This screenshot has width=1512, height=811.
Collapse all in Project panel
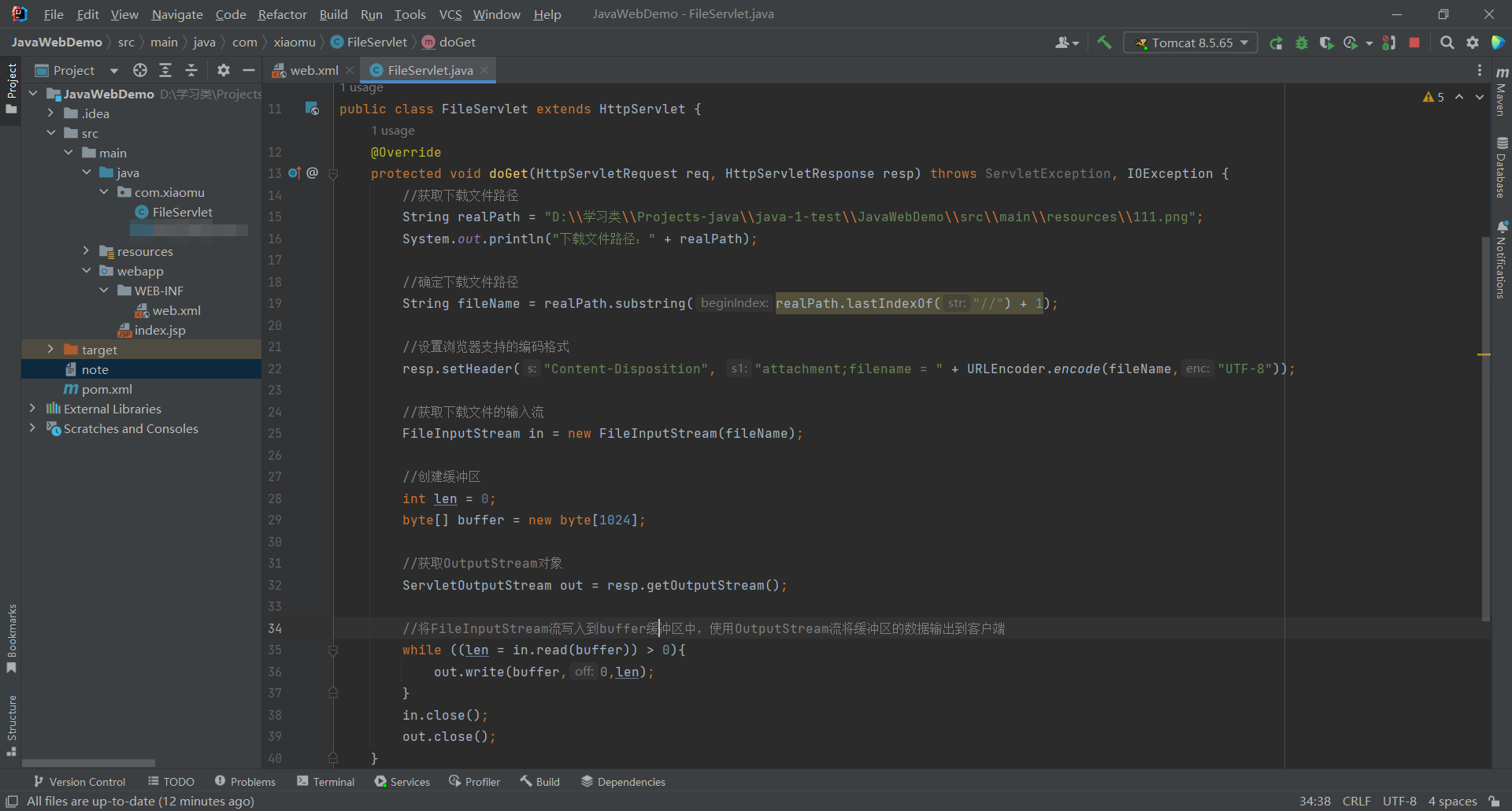click(x=191, y=70)
